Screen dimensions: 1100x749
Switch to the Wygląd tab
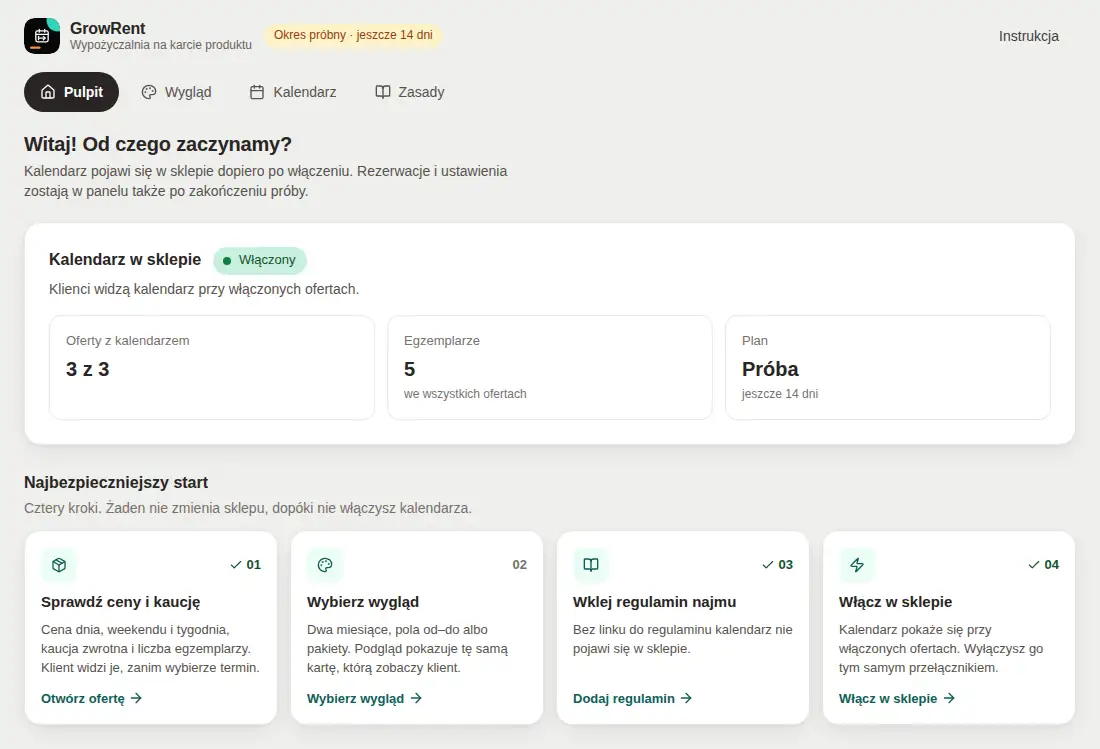[176, 92]
